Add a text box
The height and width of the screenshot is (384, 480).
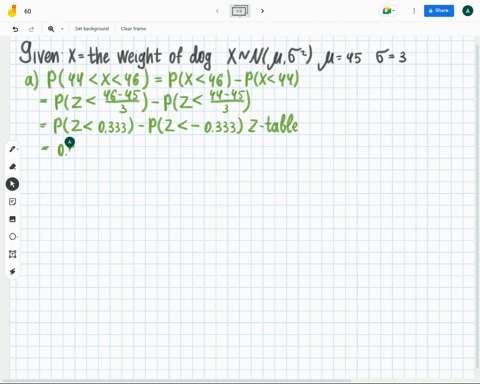click(x=12, y=254)
